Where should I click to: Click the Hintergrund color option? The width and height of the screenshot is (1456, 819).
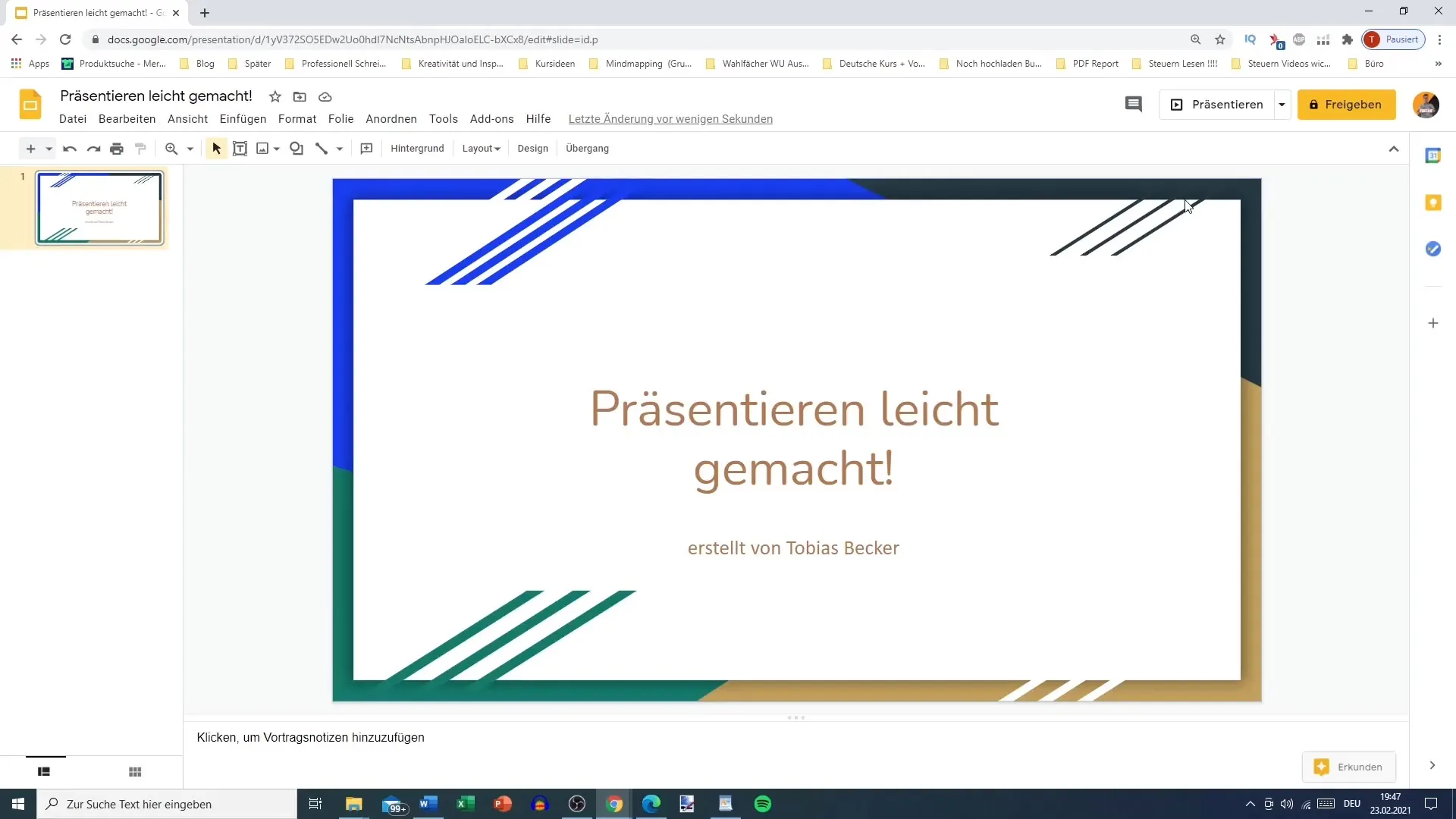point(416,148)
